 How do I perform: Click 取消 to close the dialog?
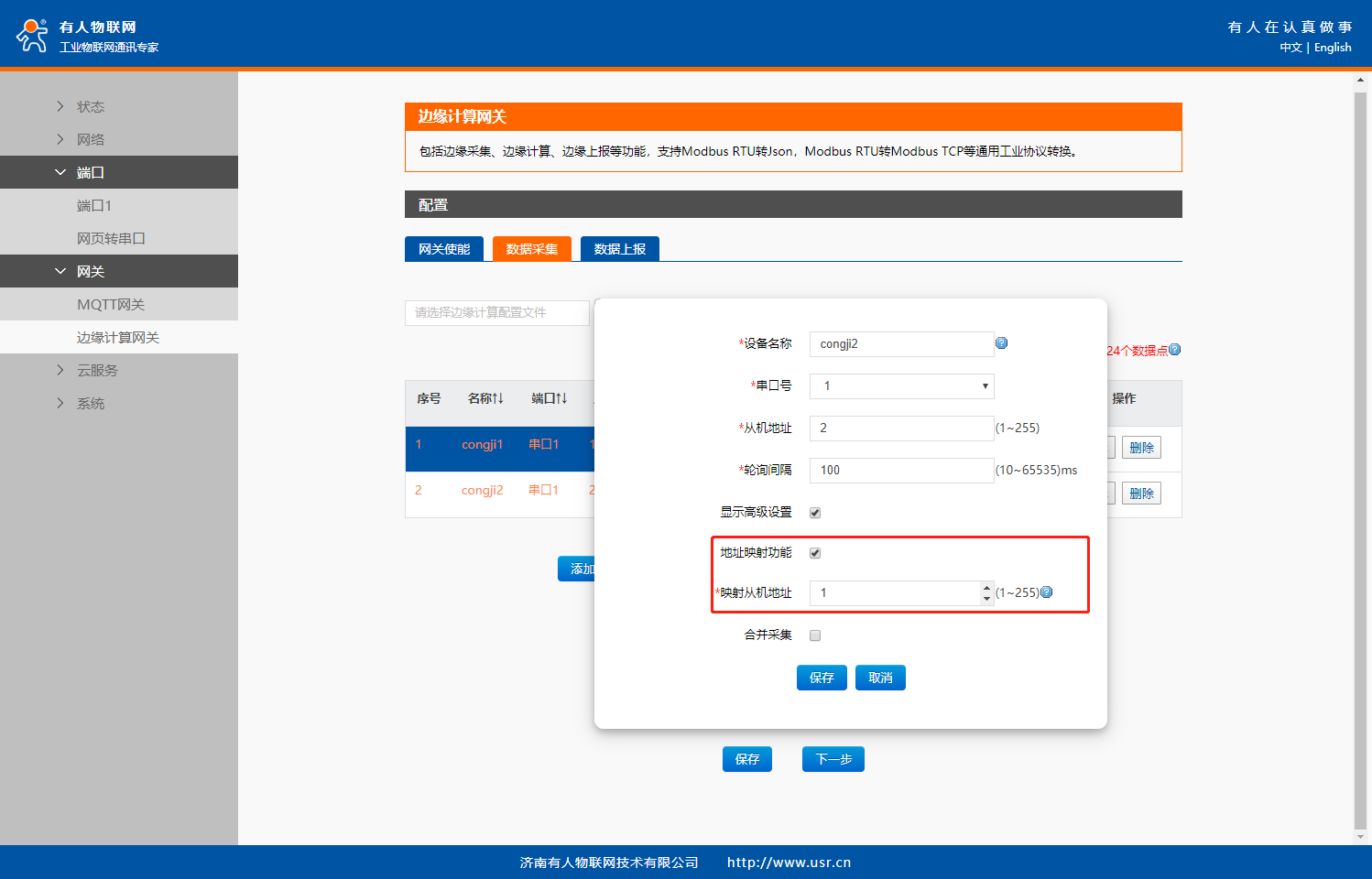[x=880, y=678]
